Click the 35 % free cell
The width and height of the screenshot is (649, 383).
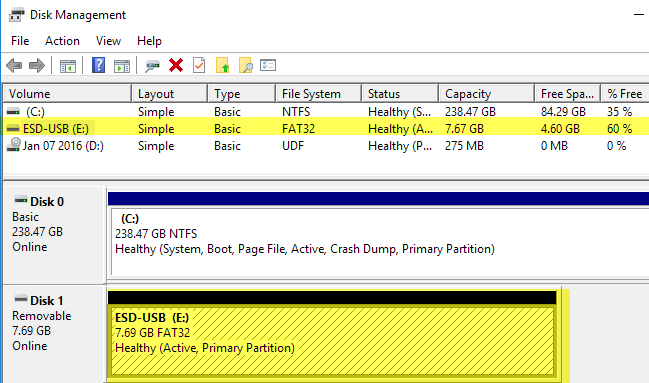pyautogui.click(x=619, y=112)
